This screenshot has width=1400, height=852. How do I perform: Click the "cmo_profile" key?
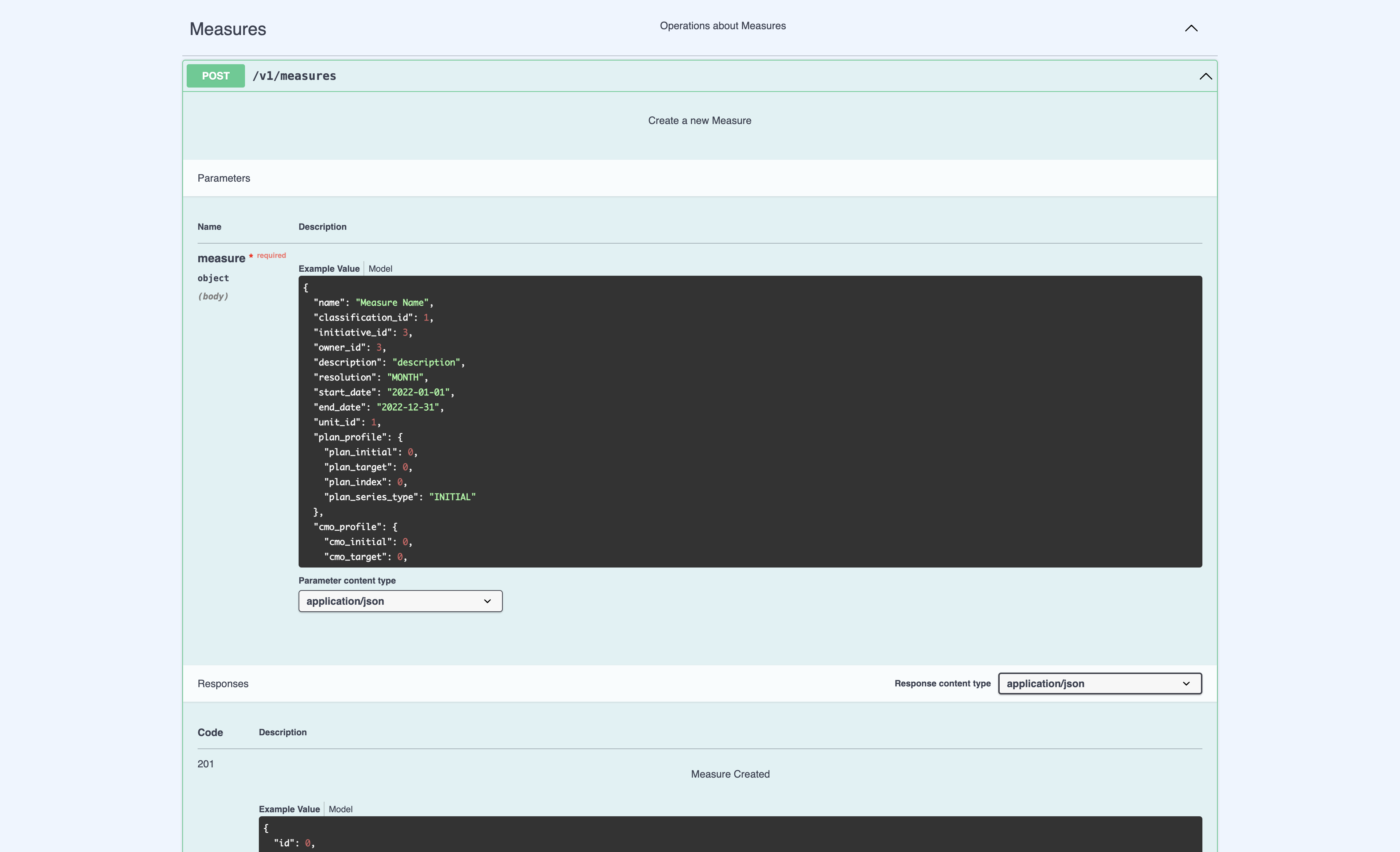point(347,527)
